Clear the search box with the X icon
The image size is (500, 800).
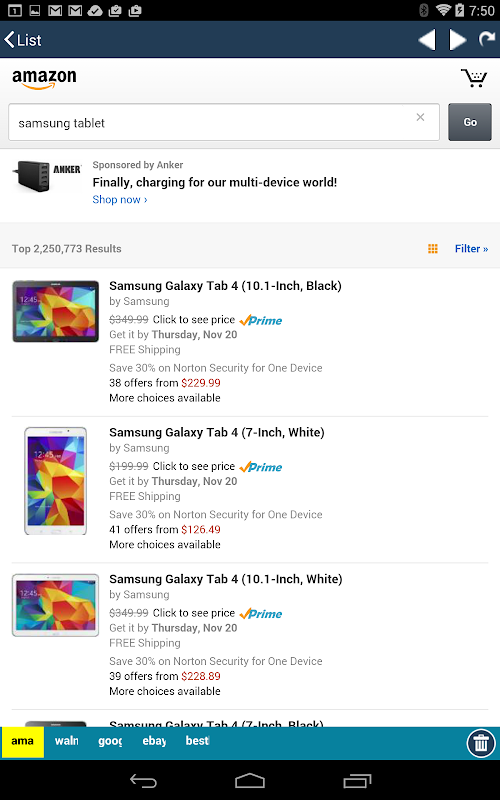pyautogui.click(x=420, y=117)
